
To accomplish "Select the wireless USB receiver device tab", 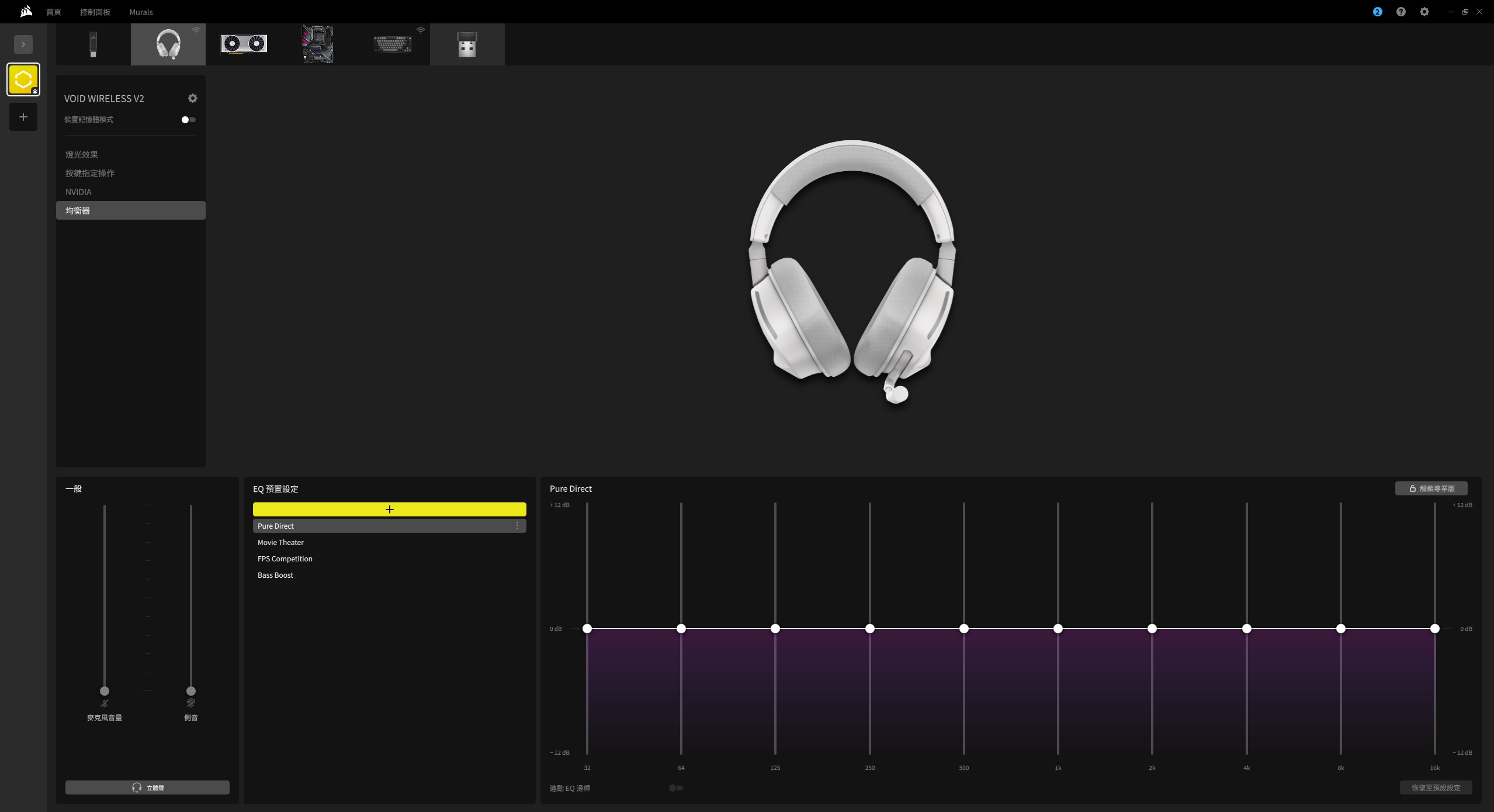I will (467, 44).
